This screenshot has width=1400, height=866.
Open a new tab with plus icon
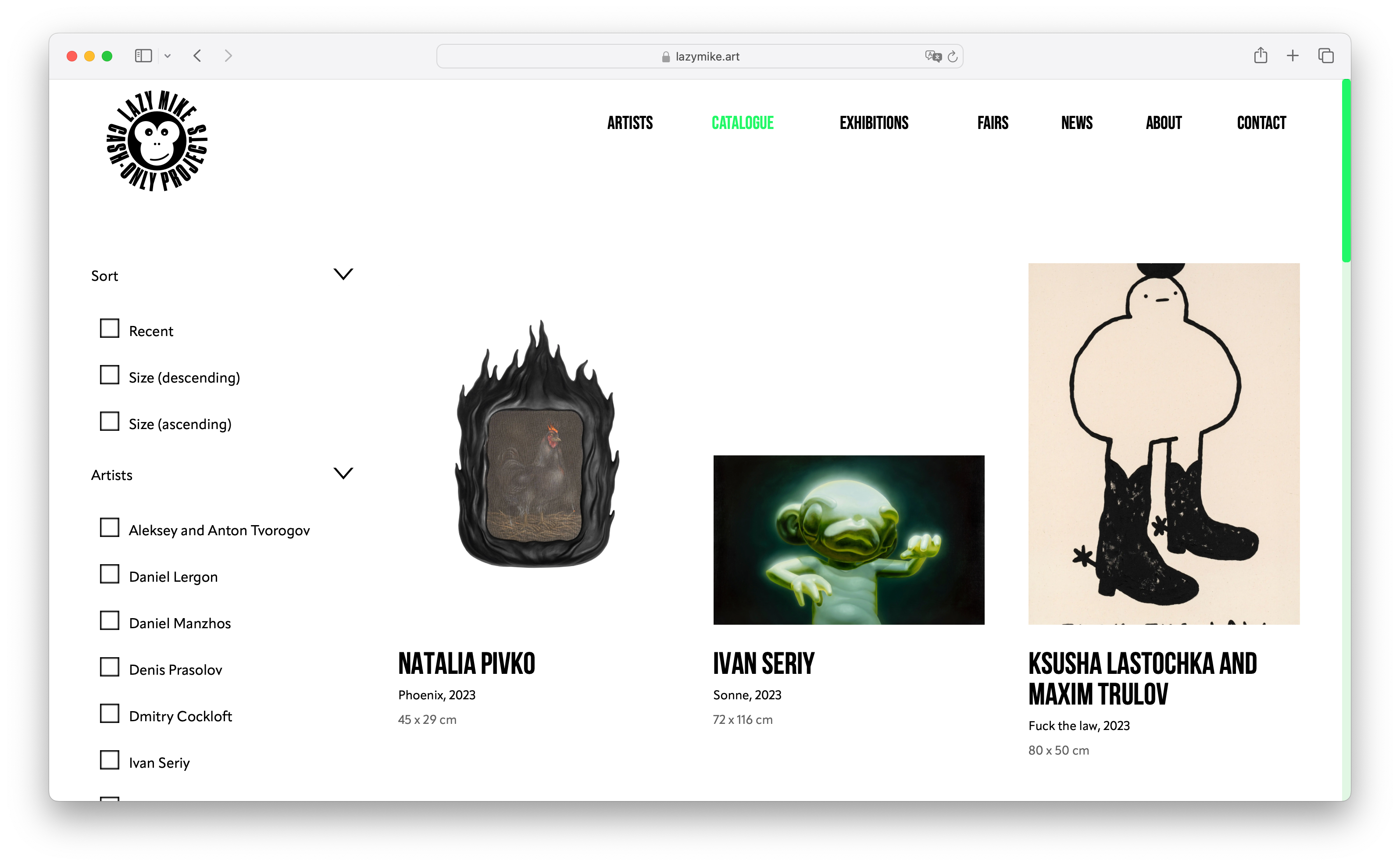tap(1293, 56)
